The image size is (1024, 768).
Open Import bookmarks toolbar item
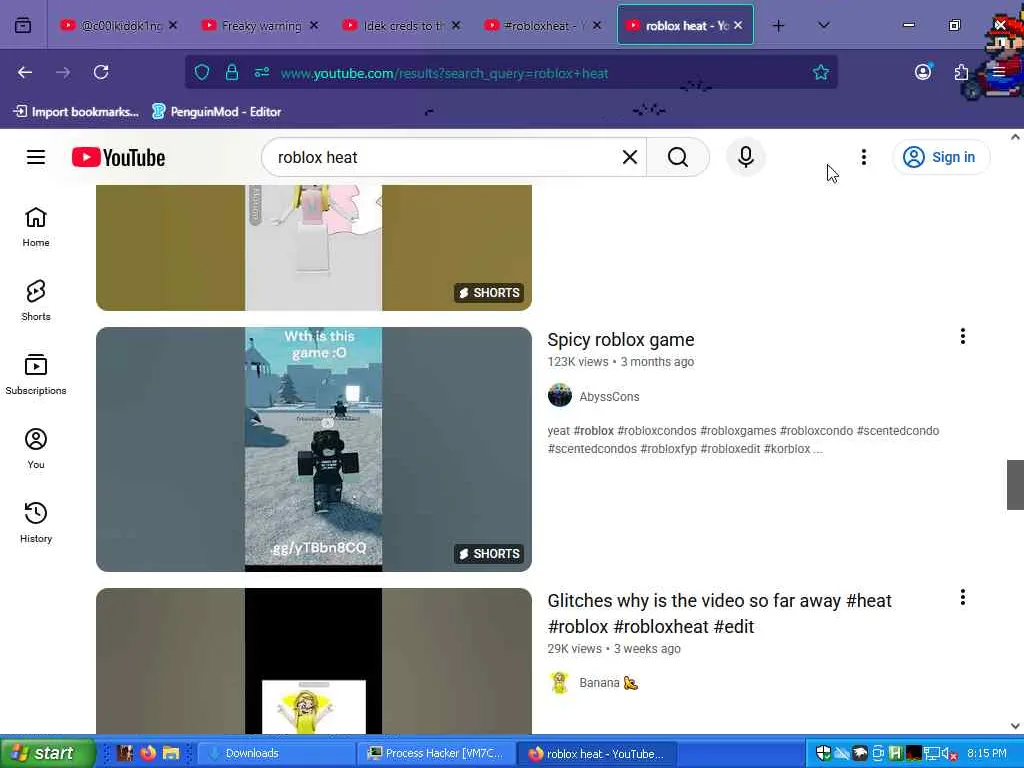[x=76, y=112]
